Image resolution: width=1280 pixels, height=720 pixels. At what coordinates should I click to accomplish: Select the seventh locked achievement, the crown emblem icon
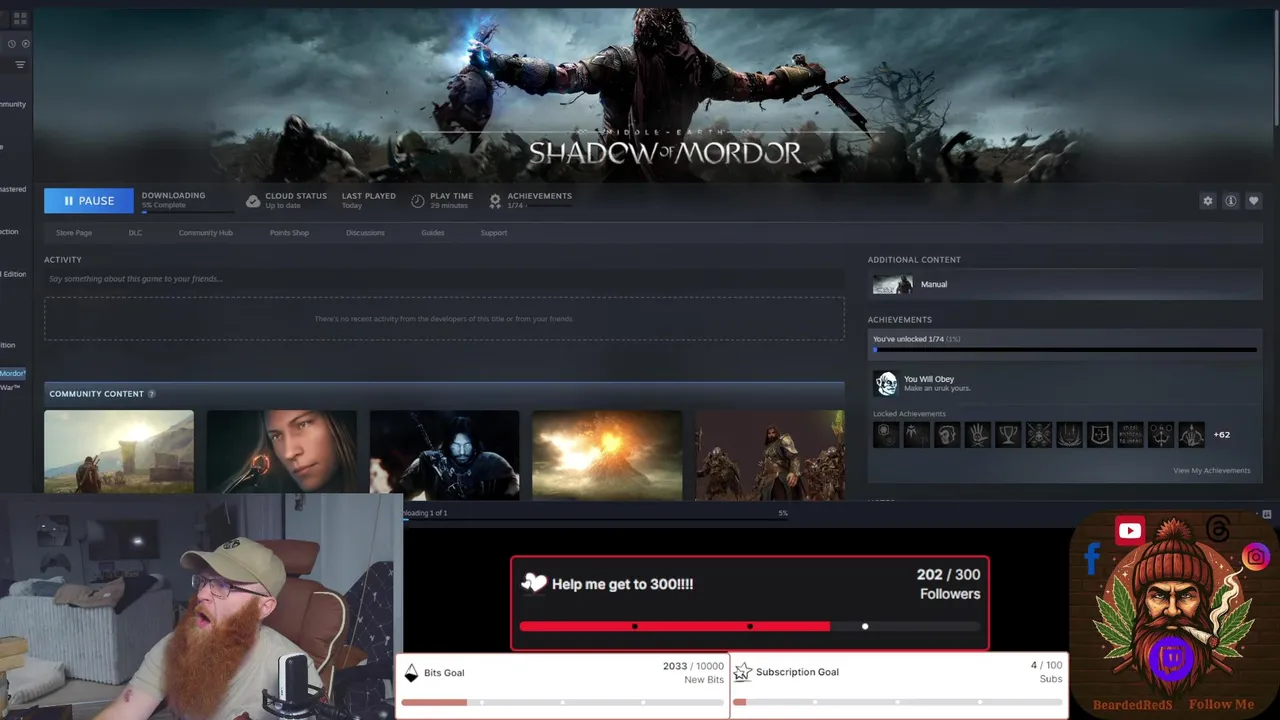[1069, 435]
